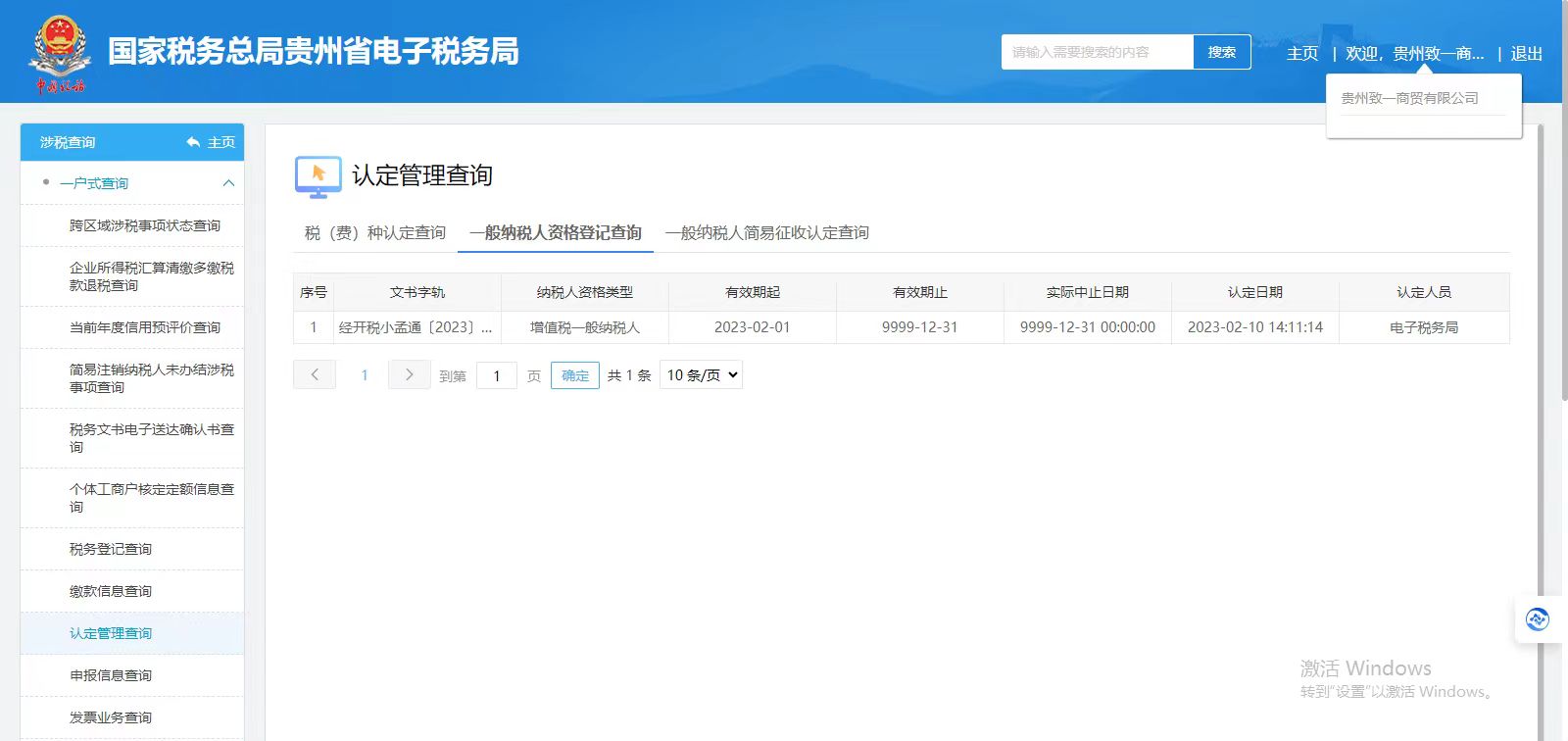Click the monitor cursor icon beside page title
Image resolution: width=1568 pixels, height=741 pixels.
click(x=318, y=176)
